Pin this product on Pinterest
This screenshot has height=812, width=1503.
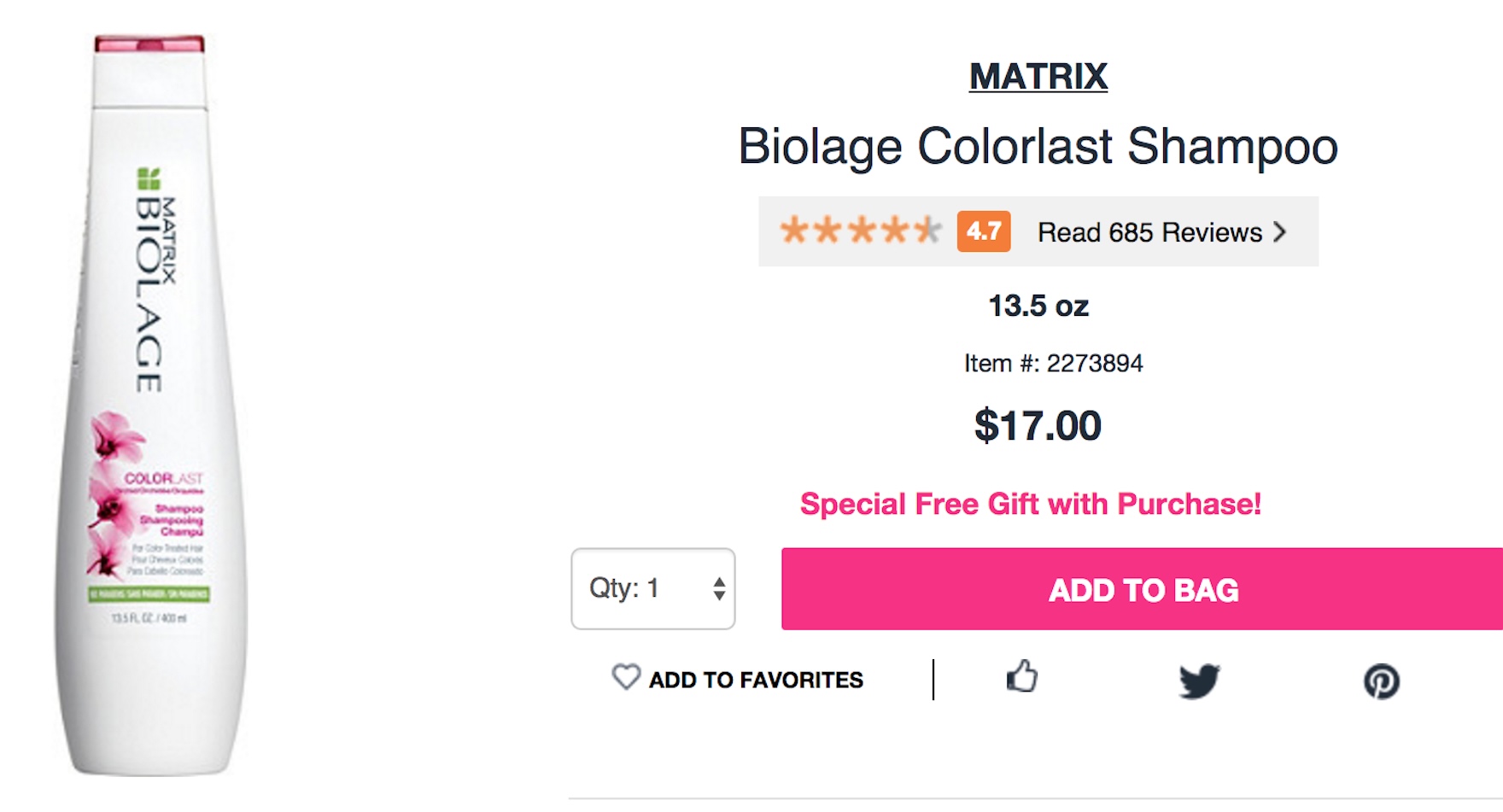point(1381,681)
